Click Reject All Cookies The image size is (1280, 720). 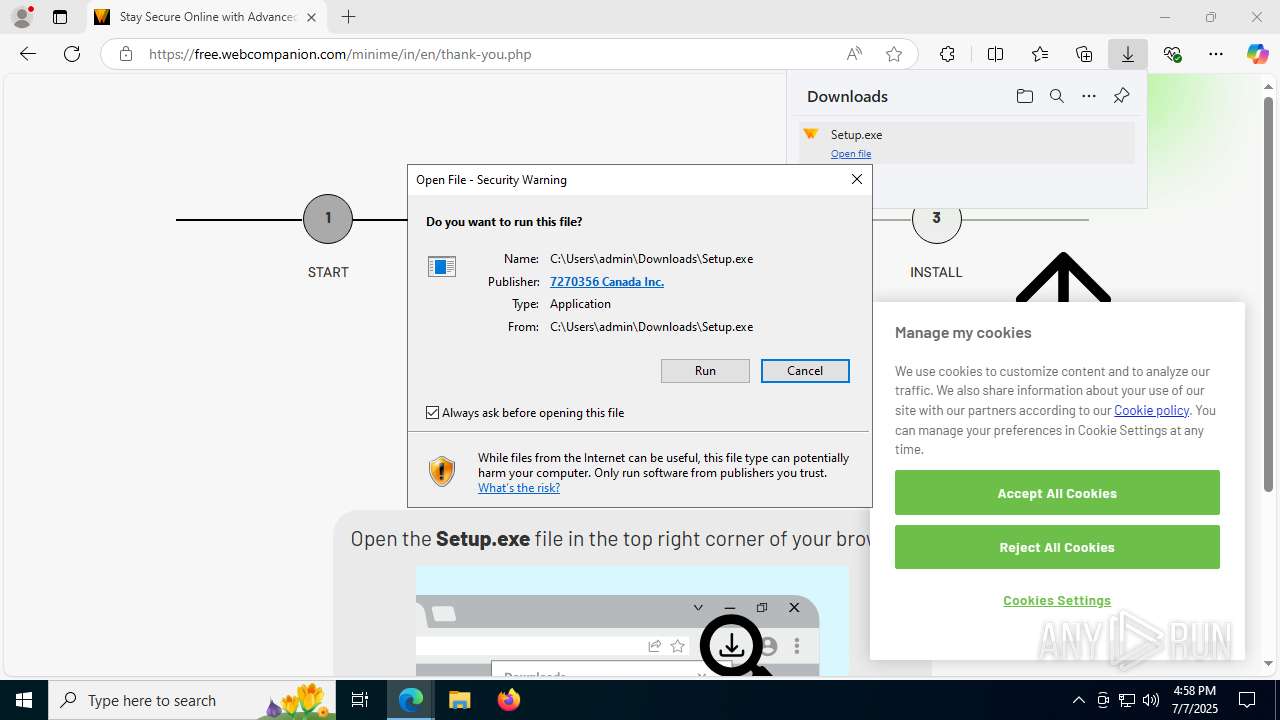(1057, 547)
